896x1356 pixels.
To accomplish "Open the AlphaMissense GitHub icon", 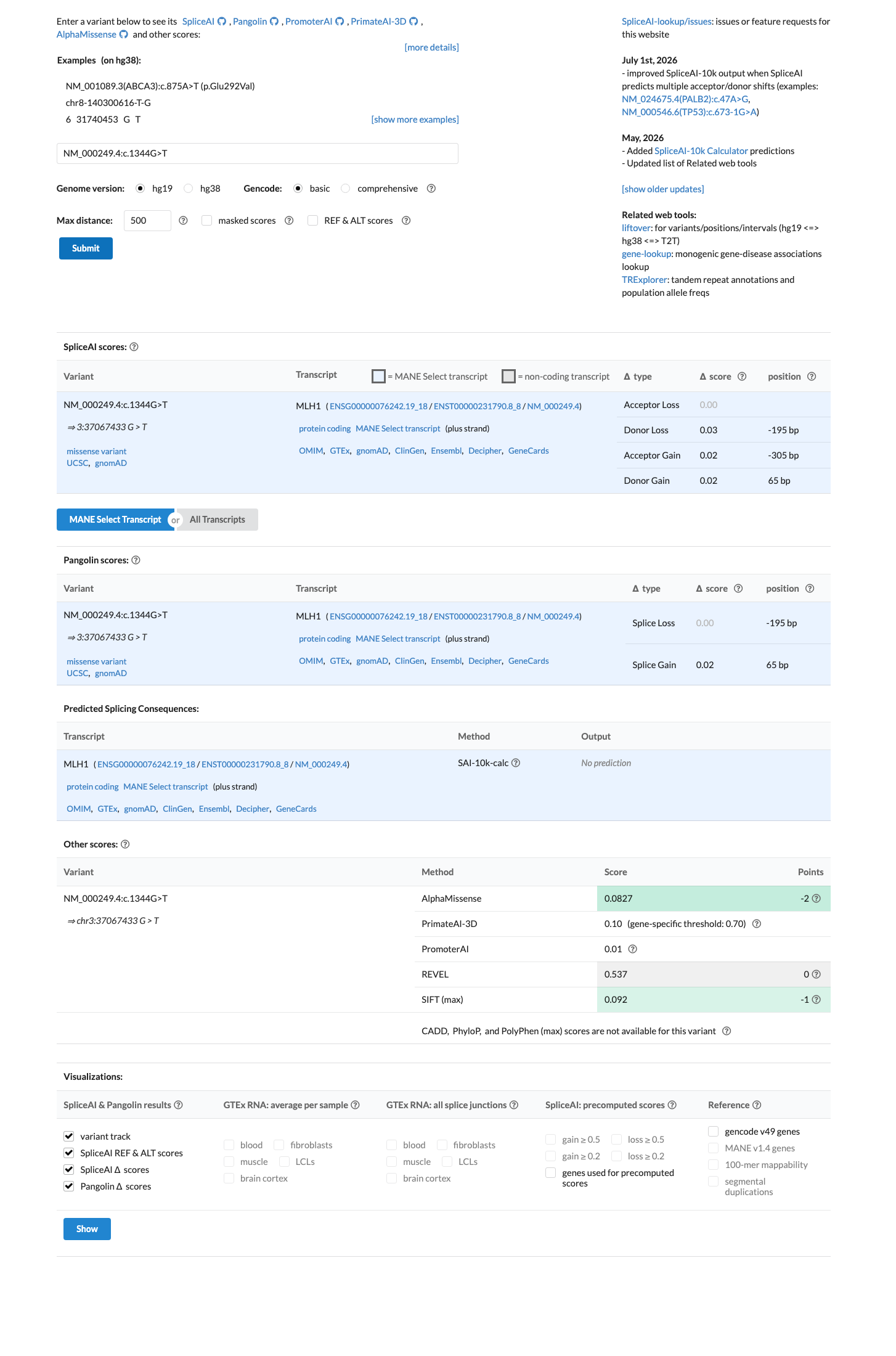I will point(123,35).
